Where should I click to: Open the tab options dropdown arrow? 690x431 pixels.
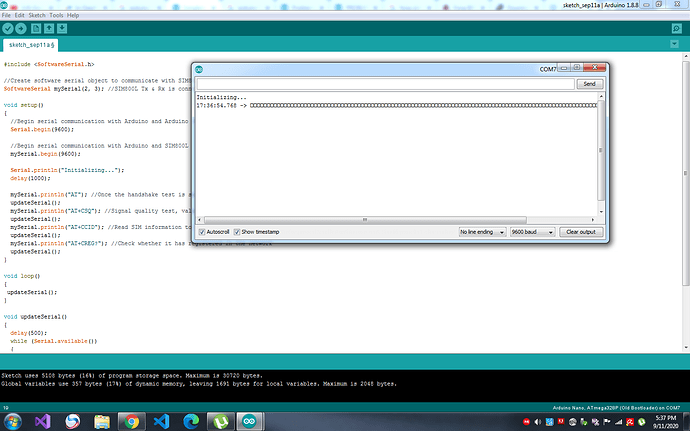pyautogui.click(x=674, y=44)
